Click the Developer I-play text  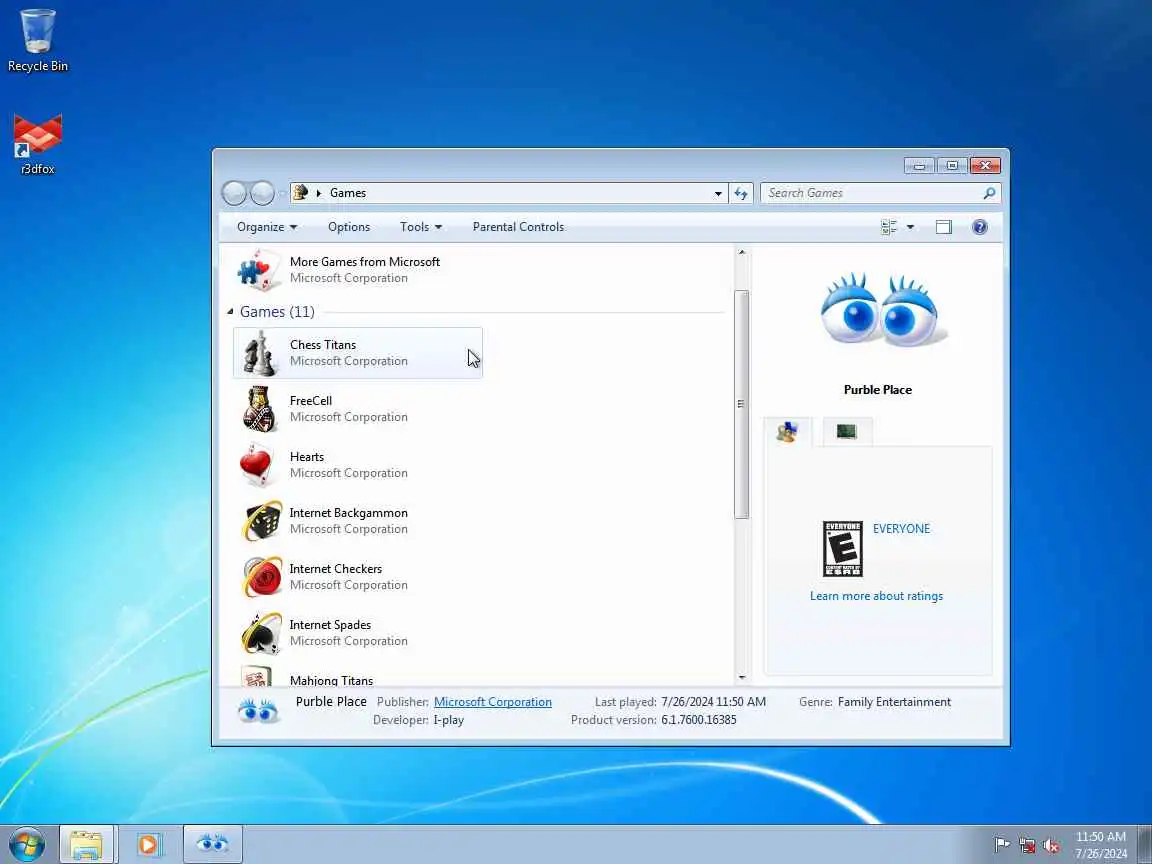tap(418, 720)
